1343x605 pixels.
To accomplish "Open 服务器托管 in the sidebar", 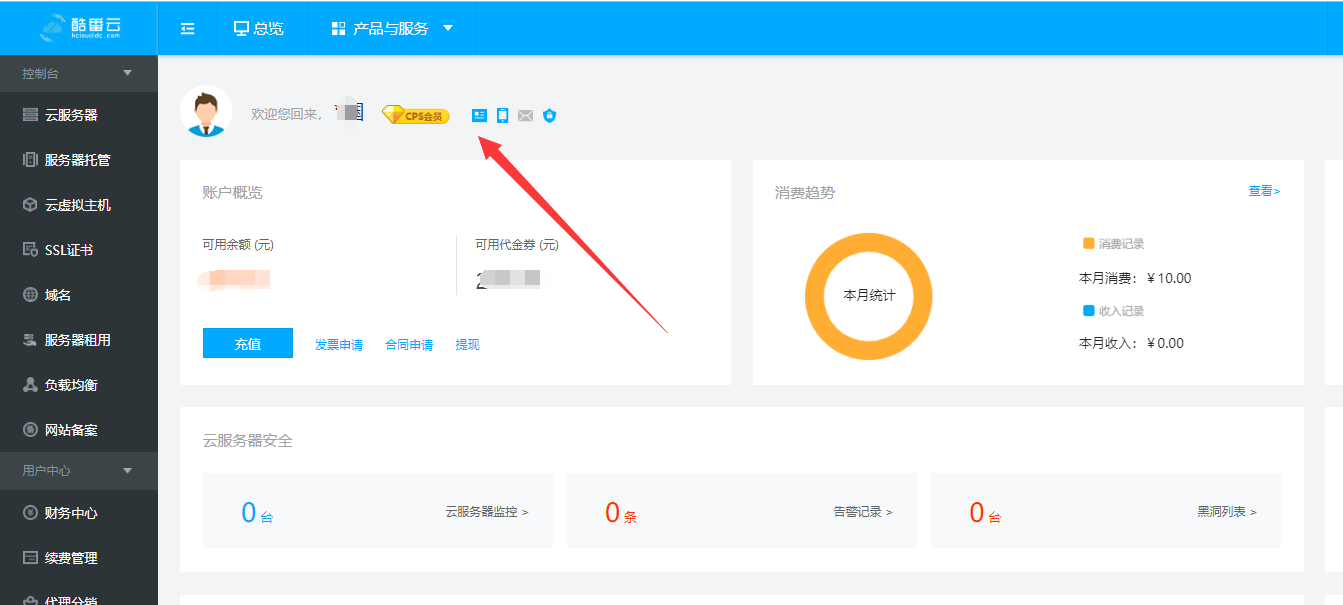I will [x=79, y=160].
